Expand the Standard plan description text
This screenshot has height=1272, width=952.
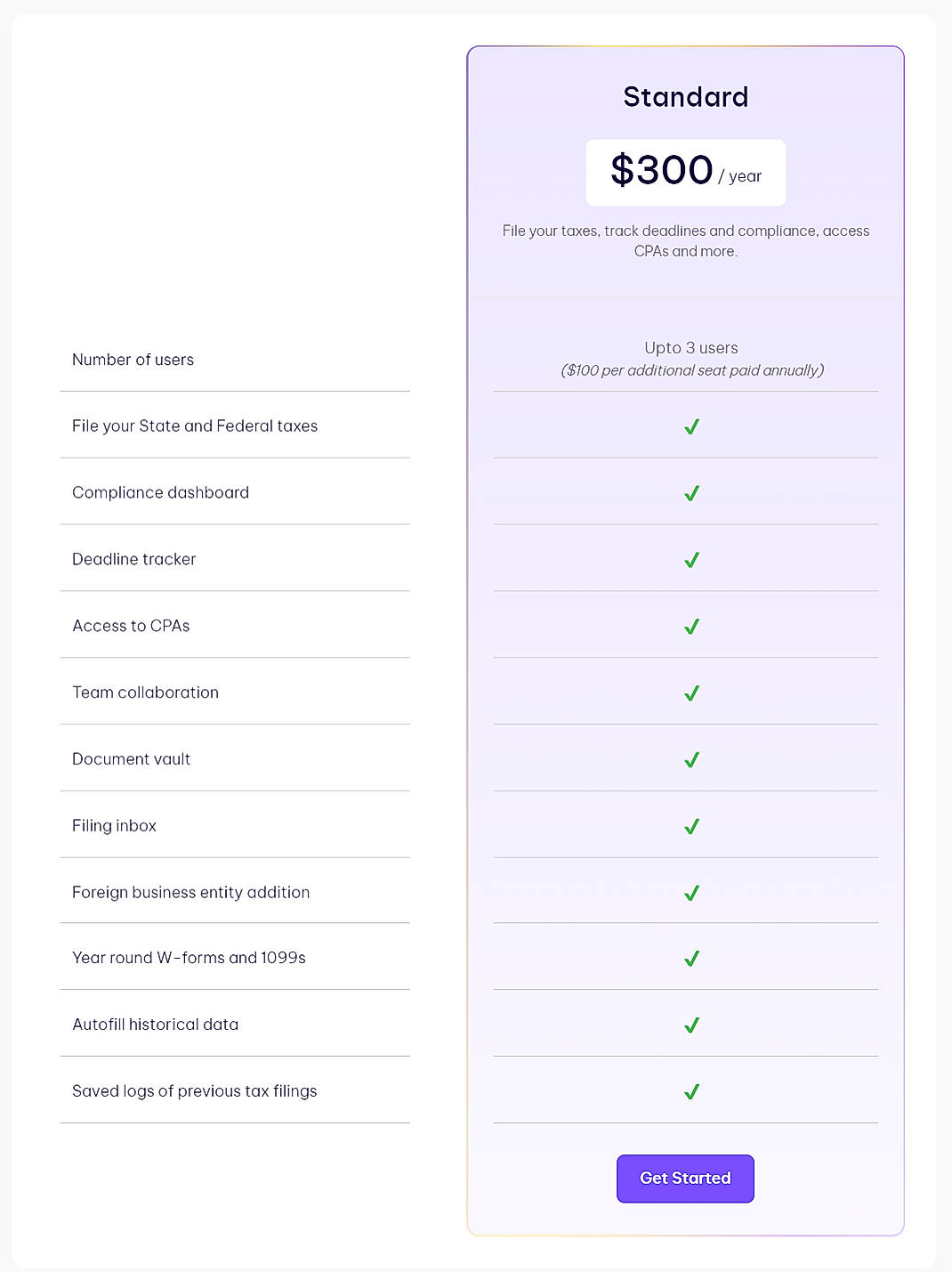tap(685, 240)
